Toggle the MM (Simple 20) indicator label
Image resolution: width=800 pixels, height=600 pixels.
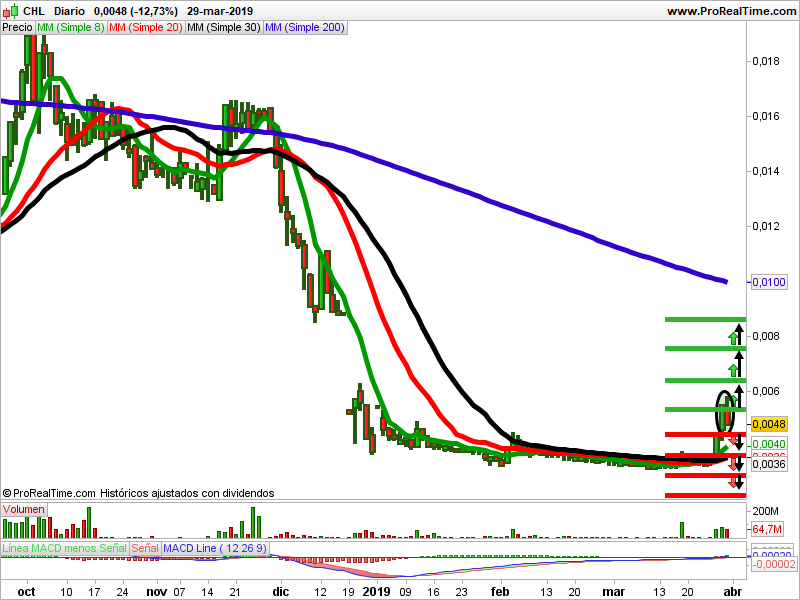point(145,28)
